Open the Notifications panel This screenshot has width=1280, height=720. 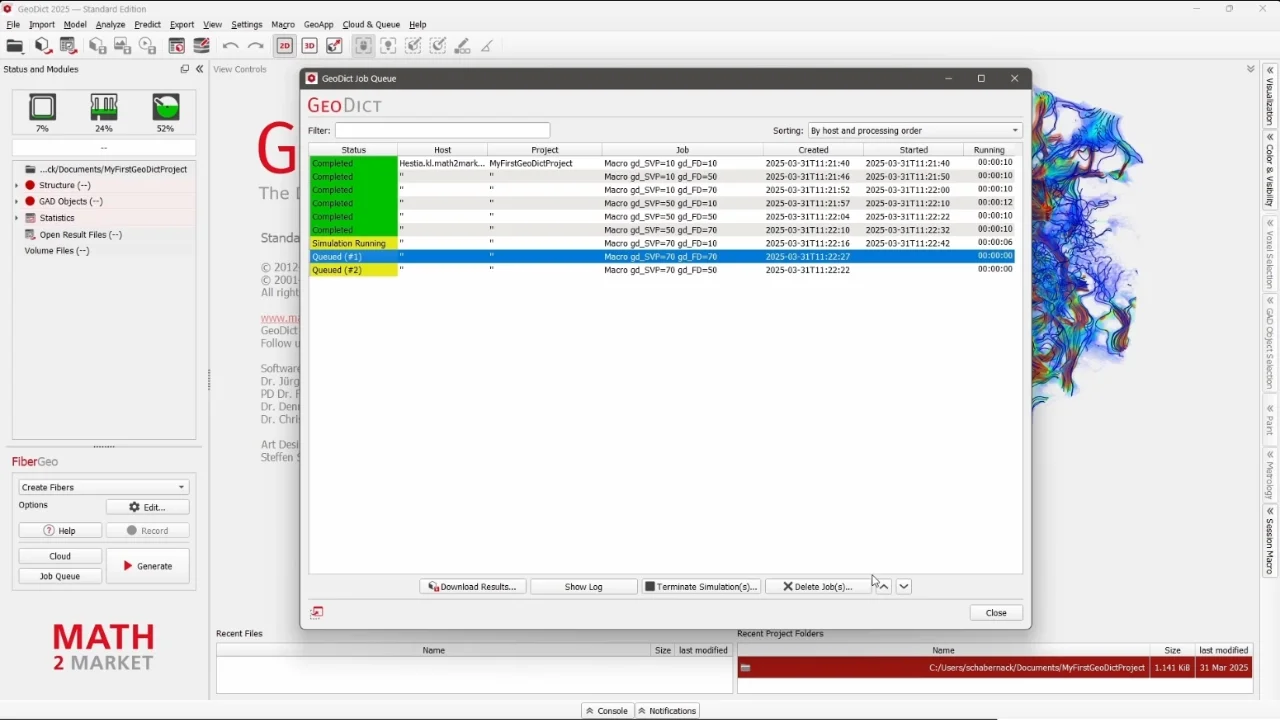point(667,711)
